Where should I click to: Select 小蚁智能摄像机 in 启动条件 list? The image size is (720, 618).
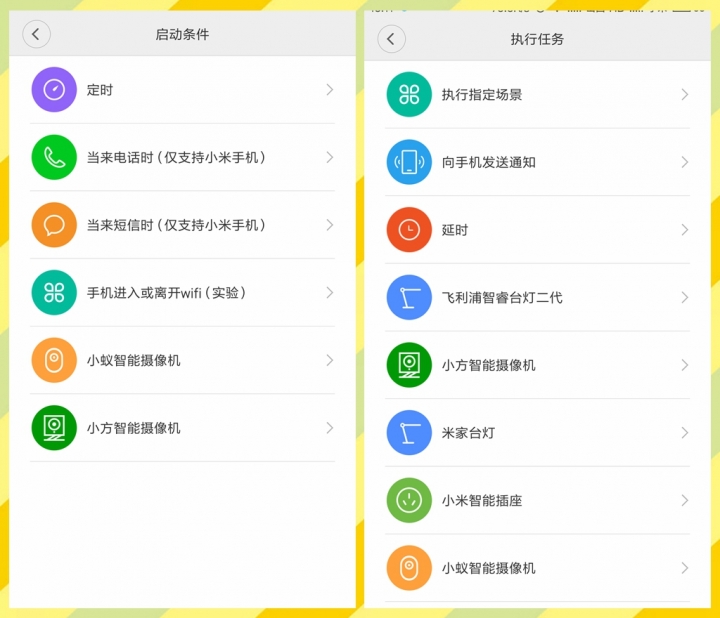[x=134, y=360]
